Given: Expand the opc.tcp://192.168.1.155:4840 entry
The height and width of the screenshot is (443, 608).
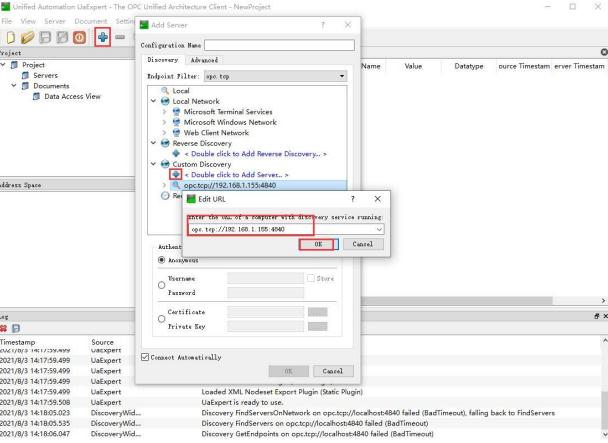Looking at the screenshot, I should 164,185.
